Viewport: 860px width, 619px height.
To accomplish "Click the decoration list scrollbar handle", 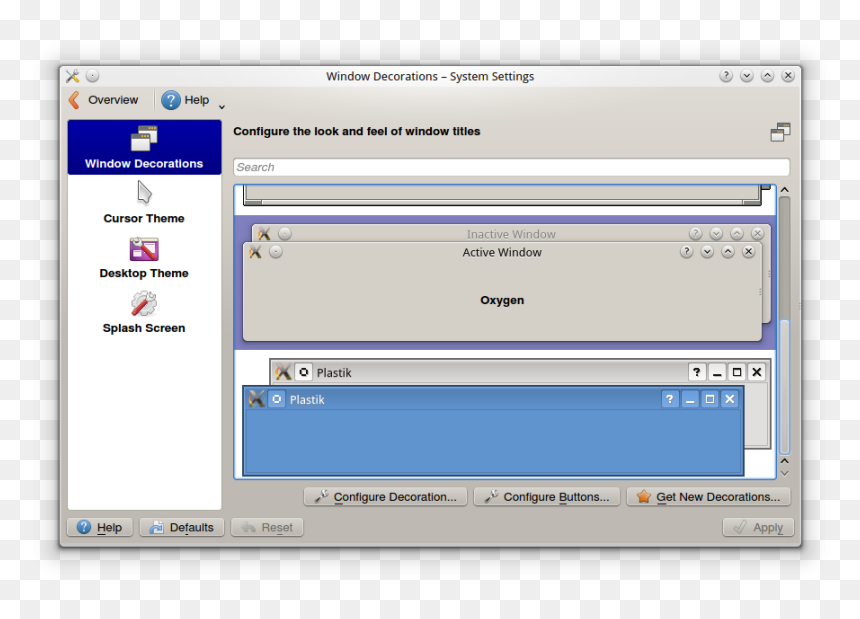I will tap(785, 387).
